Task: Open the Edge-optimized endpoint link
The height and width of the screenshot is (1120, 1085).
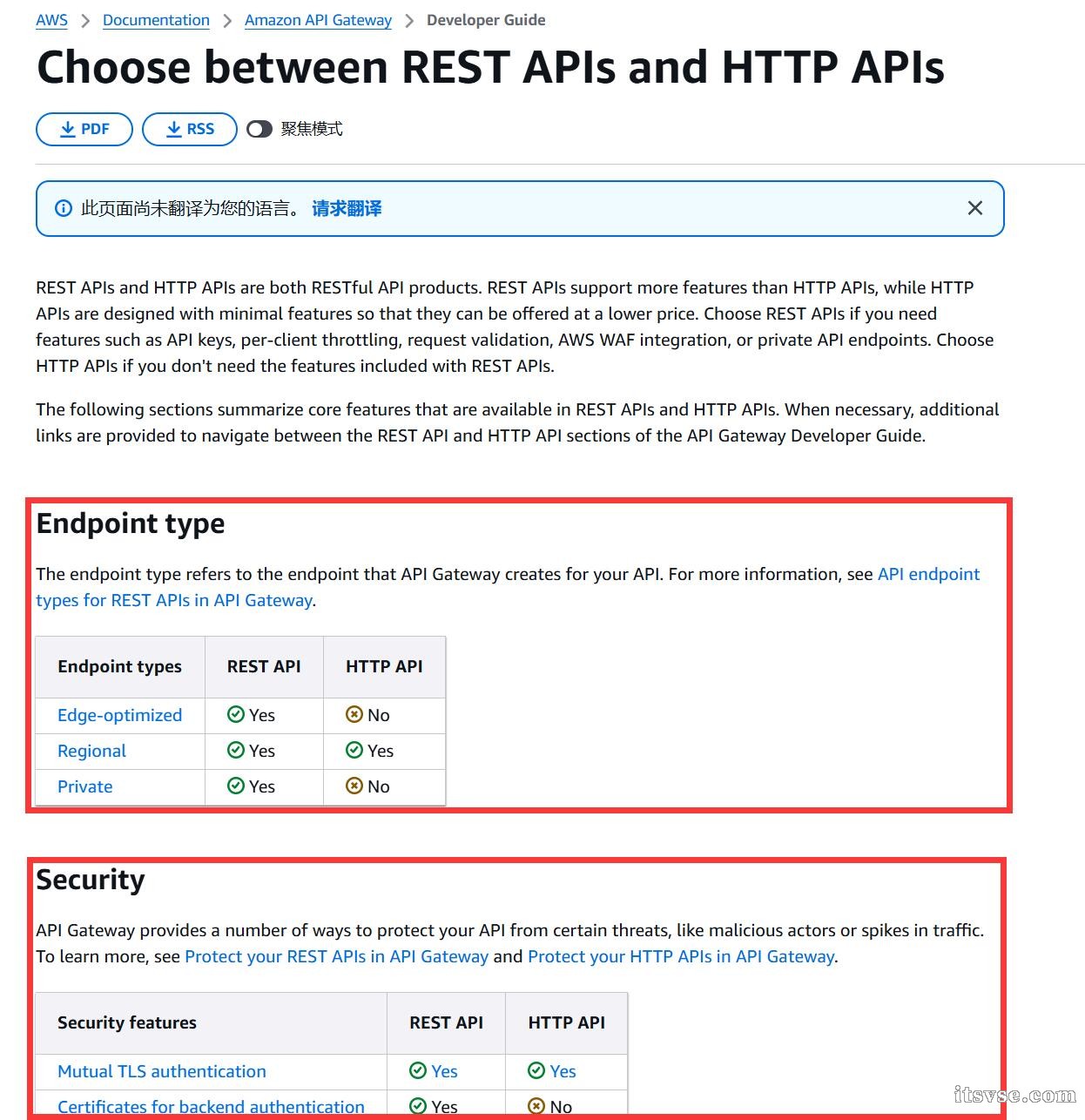Action: tap(119, 715)
